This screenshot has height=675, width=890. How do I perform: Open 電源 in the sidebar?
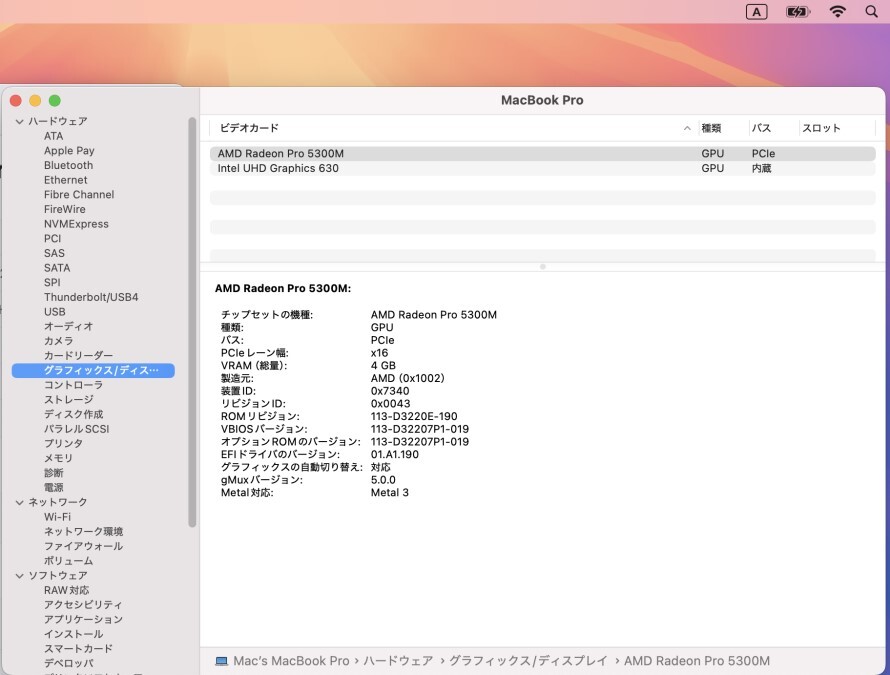point(54,488)
